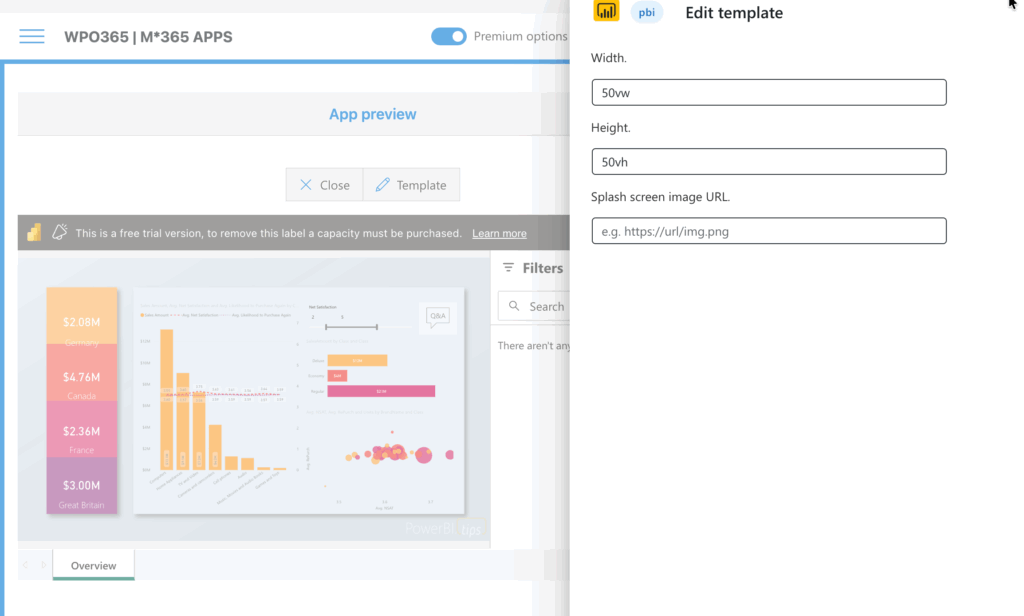
Task: Enable Premium options switch in header
Action: 448,36
